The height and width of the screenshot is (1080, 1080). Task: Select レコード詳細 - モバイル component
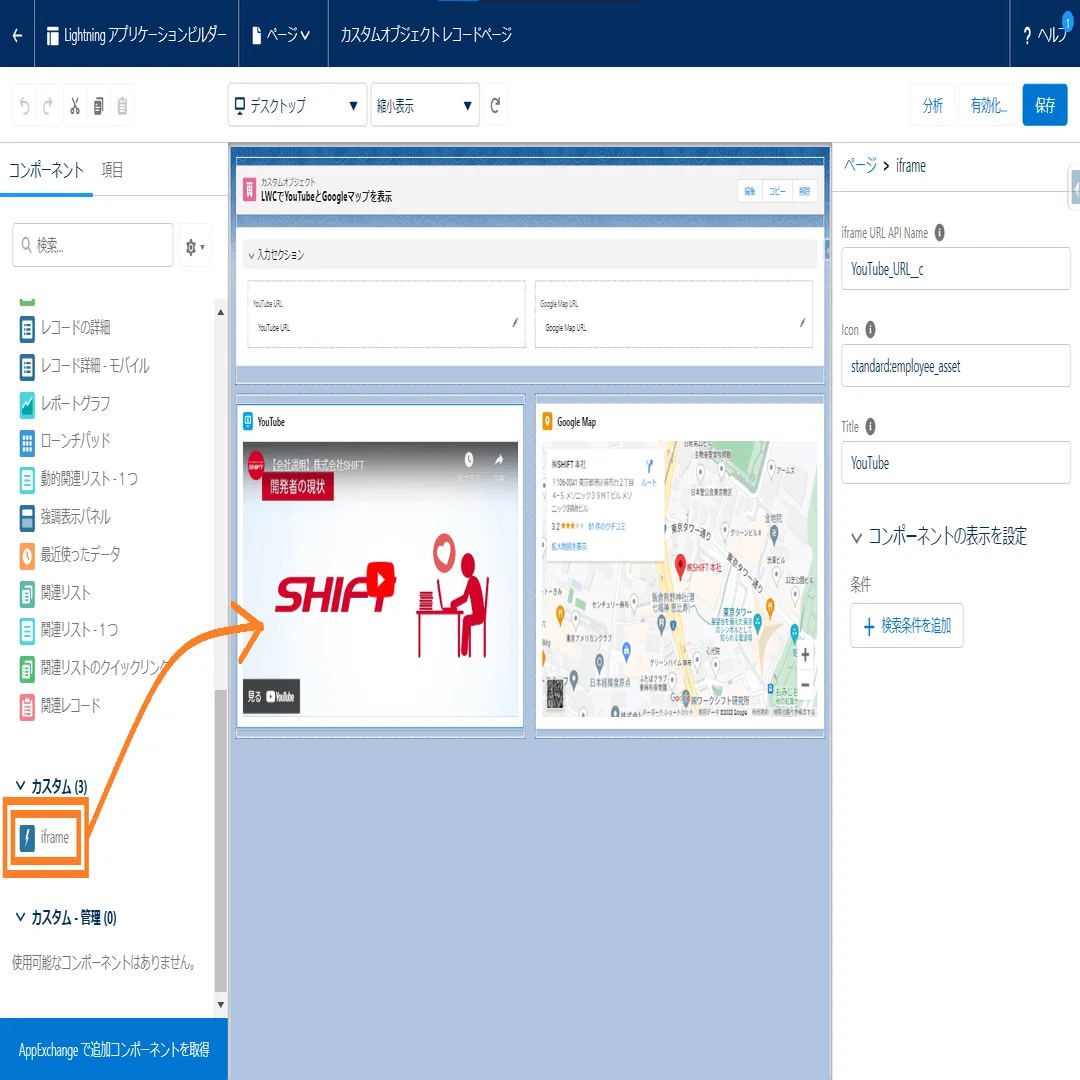click(x=84, y=366)
